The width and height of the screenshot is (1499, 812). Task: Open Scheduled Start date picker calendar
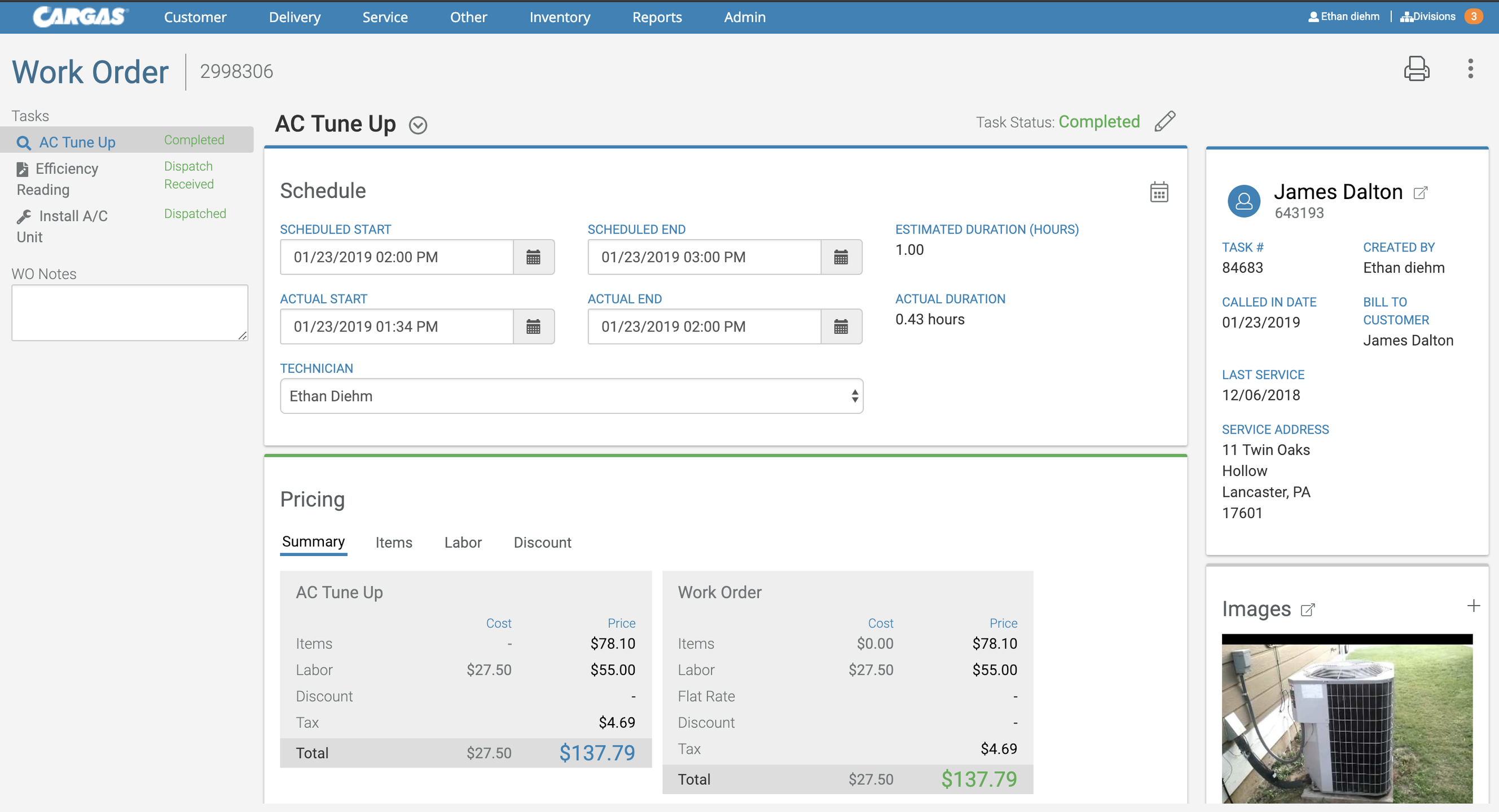tap(533, 257)
